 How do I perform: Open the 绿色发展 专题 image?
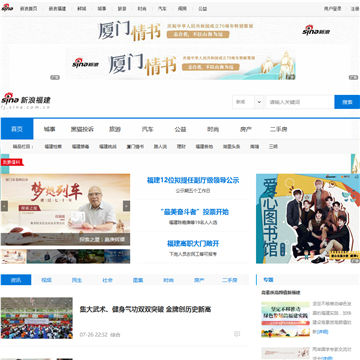pos(286,320)
